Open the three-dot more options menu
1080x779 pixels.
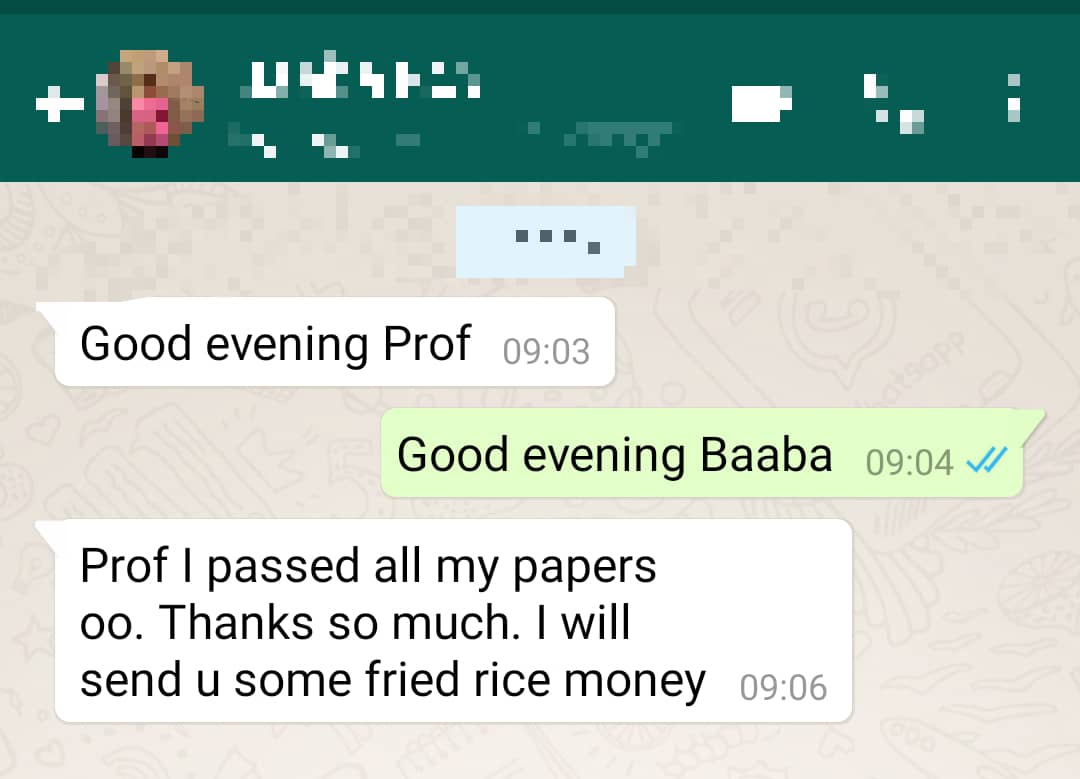point(1013,98)
